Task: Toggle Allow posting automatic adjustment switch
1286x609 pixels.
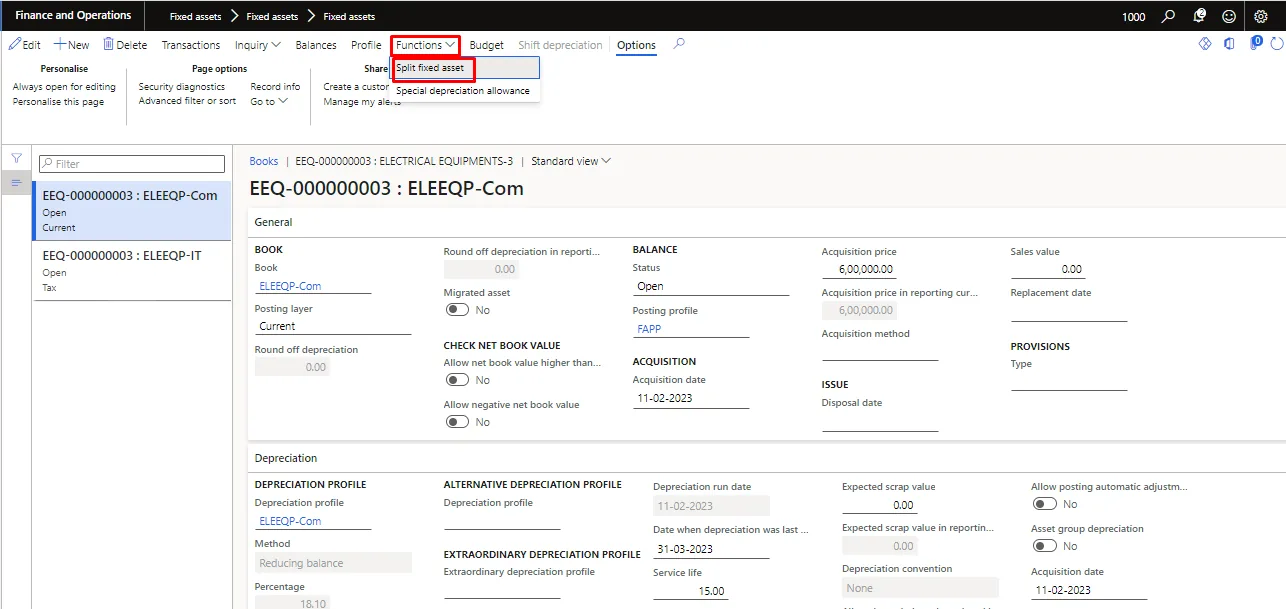Action: point(1044,504)
